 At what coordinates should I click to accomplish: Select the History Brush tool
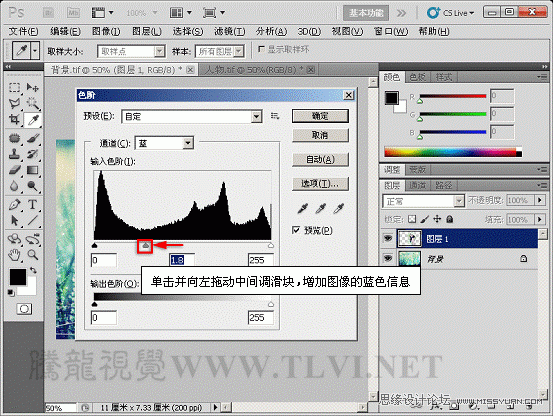click(32, 154)
